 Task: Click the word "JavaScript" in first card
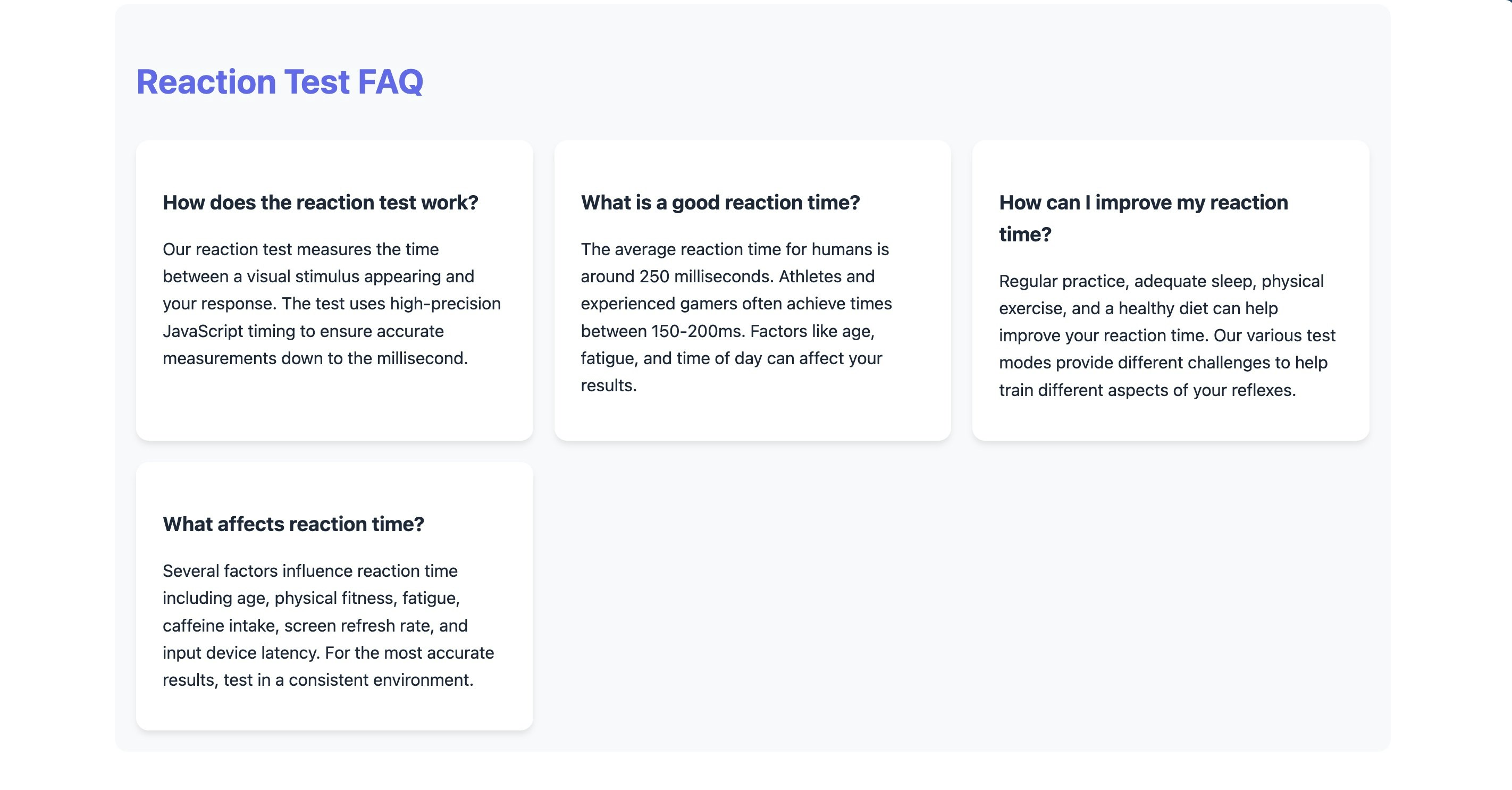(203, 332)
